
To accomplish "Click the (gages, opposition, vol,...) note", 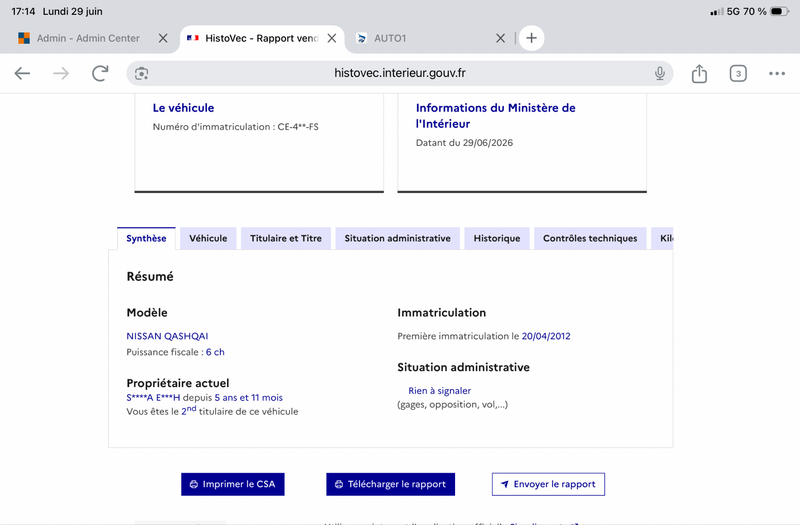I will [x=453, y=405].
